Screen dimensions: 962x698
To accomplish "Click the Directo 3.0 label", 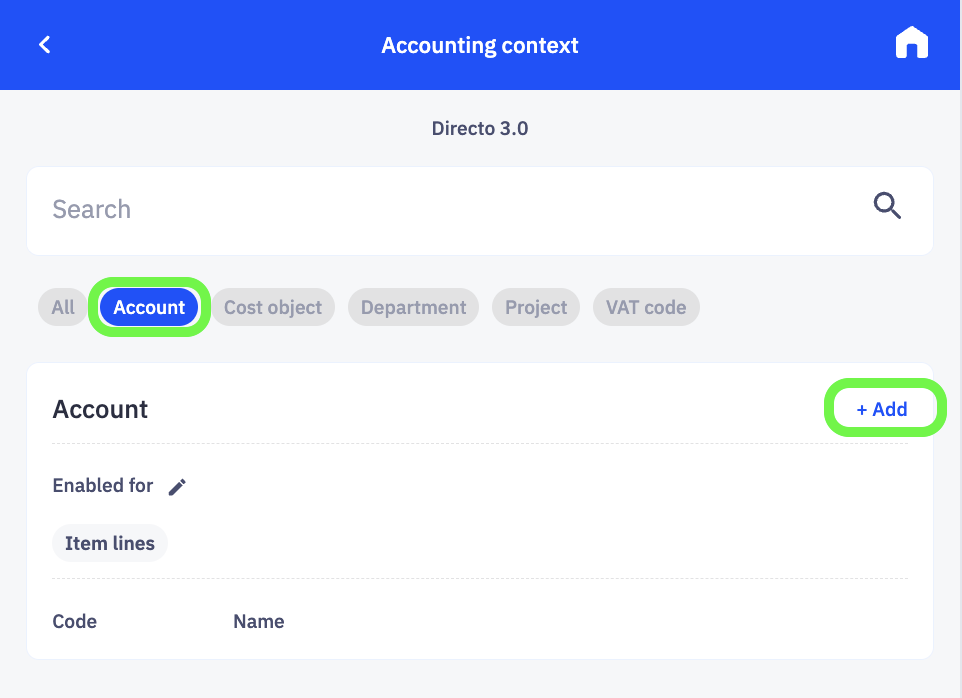I will [x=480, y=128].
